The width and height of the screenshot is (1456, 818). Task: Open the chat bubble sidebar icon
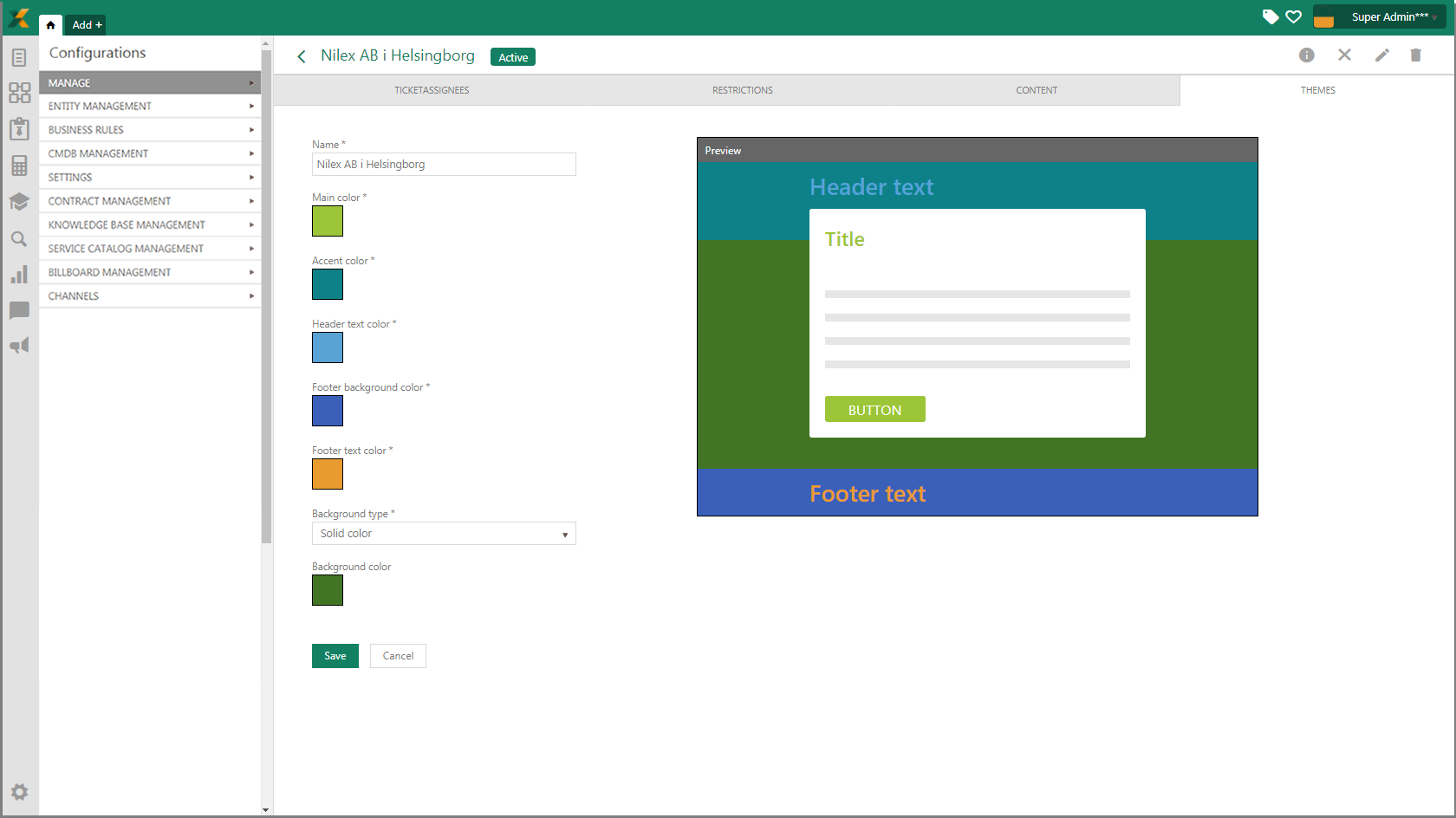19,310
